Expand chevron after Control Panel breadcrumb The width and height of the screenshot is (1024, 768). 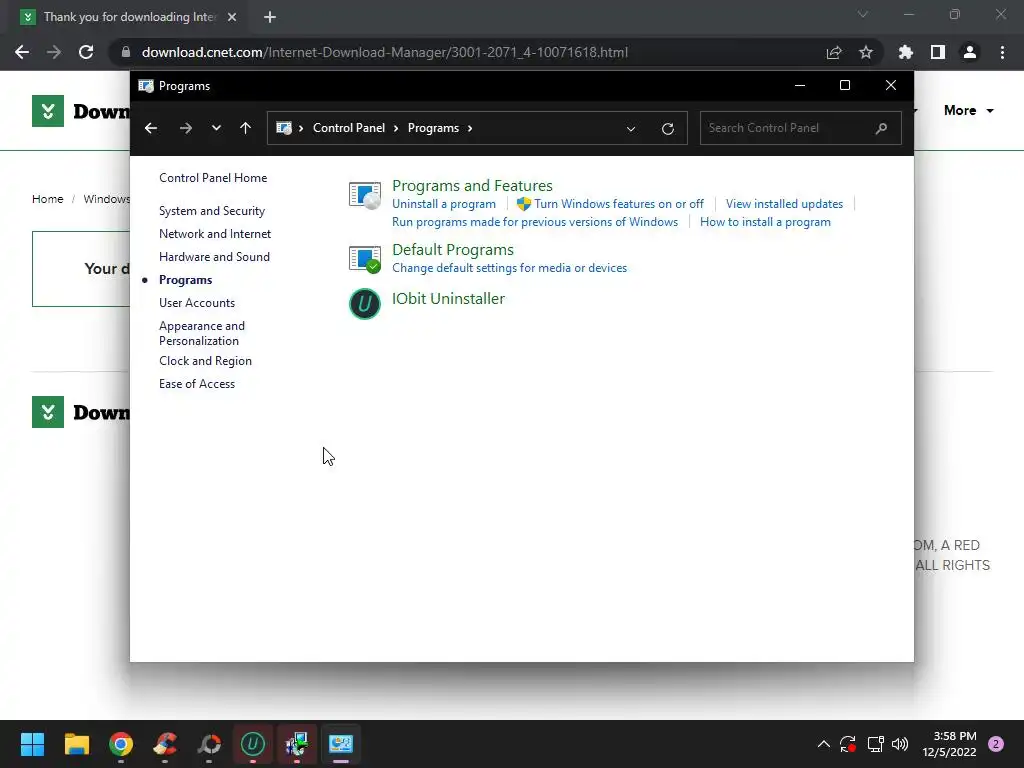coord(396,128)
